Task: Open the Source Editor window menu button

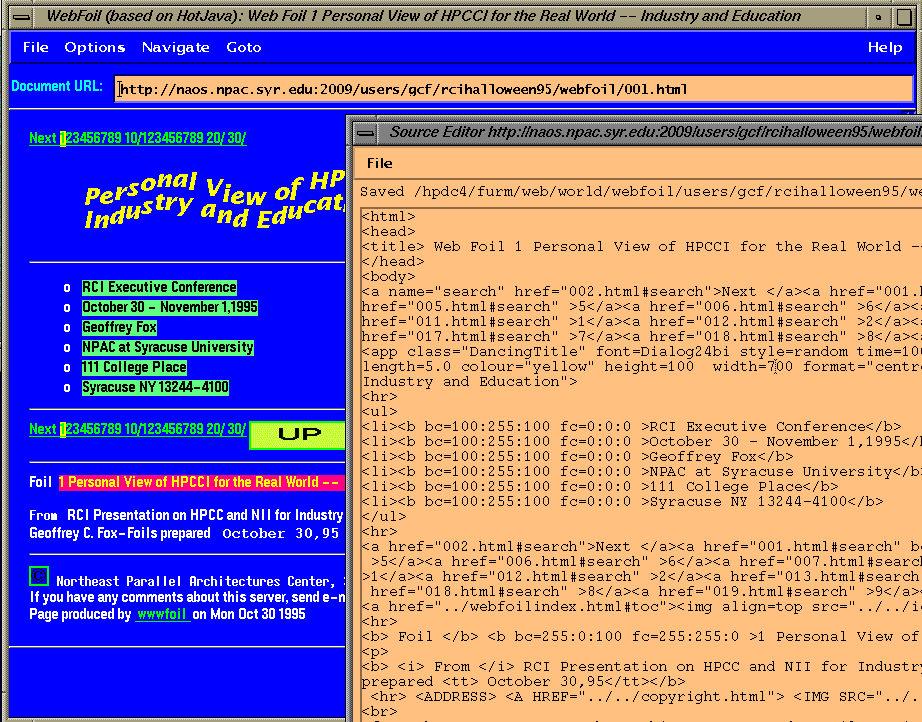Action: click(x=366, y=133)
